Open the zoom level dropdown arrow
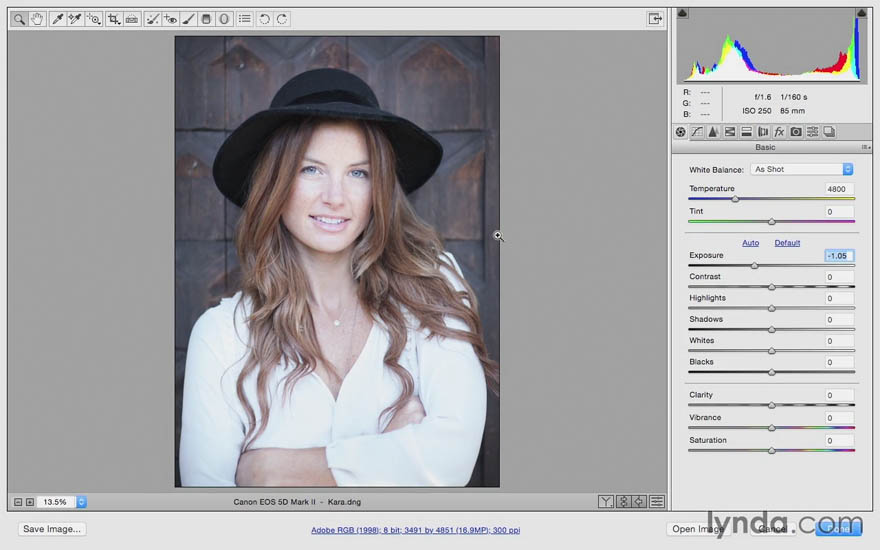This screenshot has width=880, height=550. [x=81, y=502]
